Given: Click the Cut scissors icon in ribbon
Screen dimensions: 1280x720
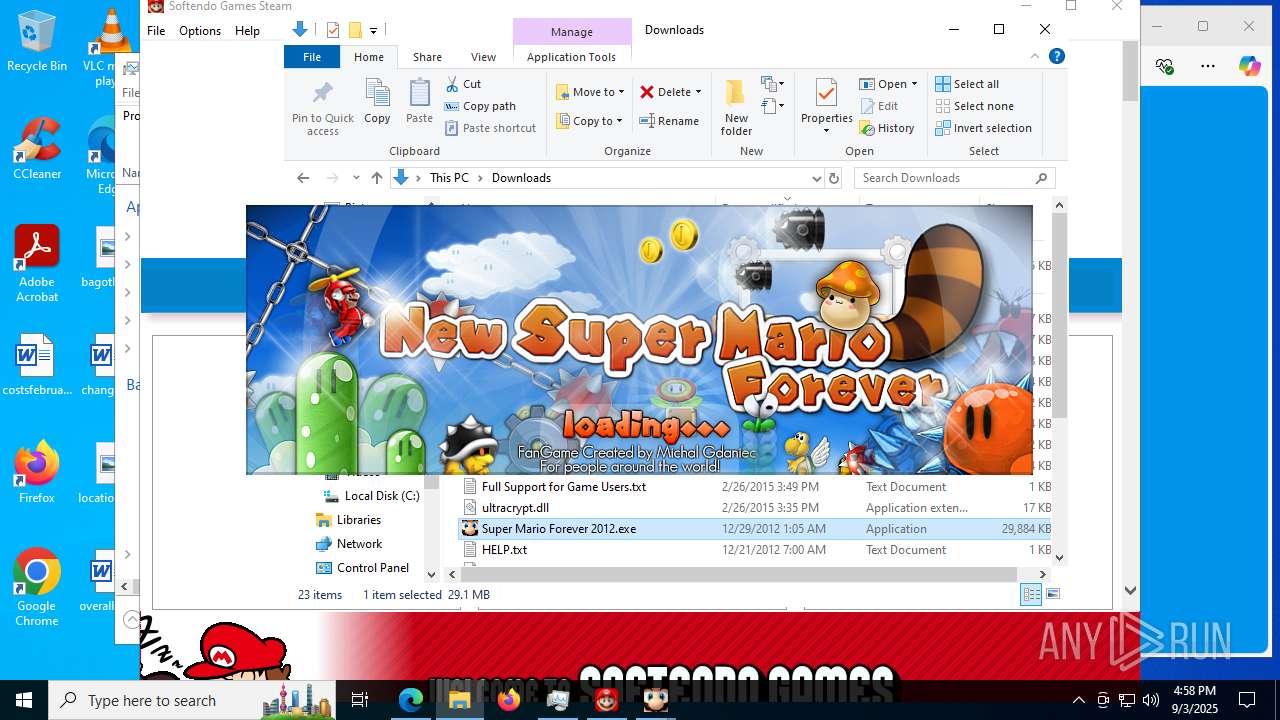Looking at the screenshot, I should point(452,84).
